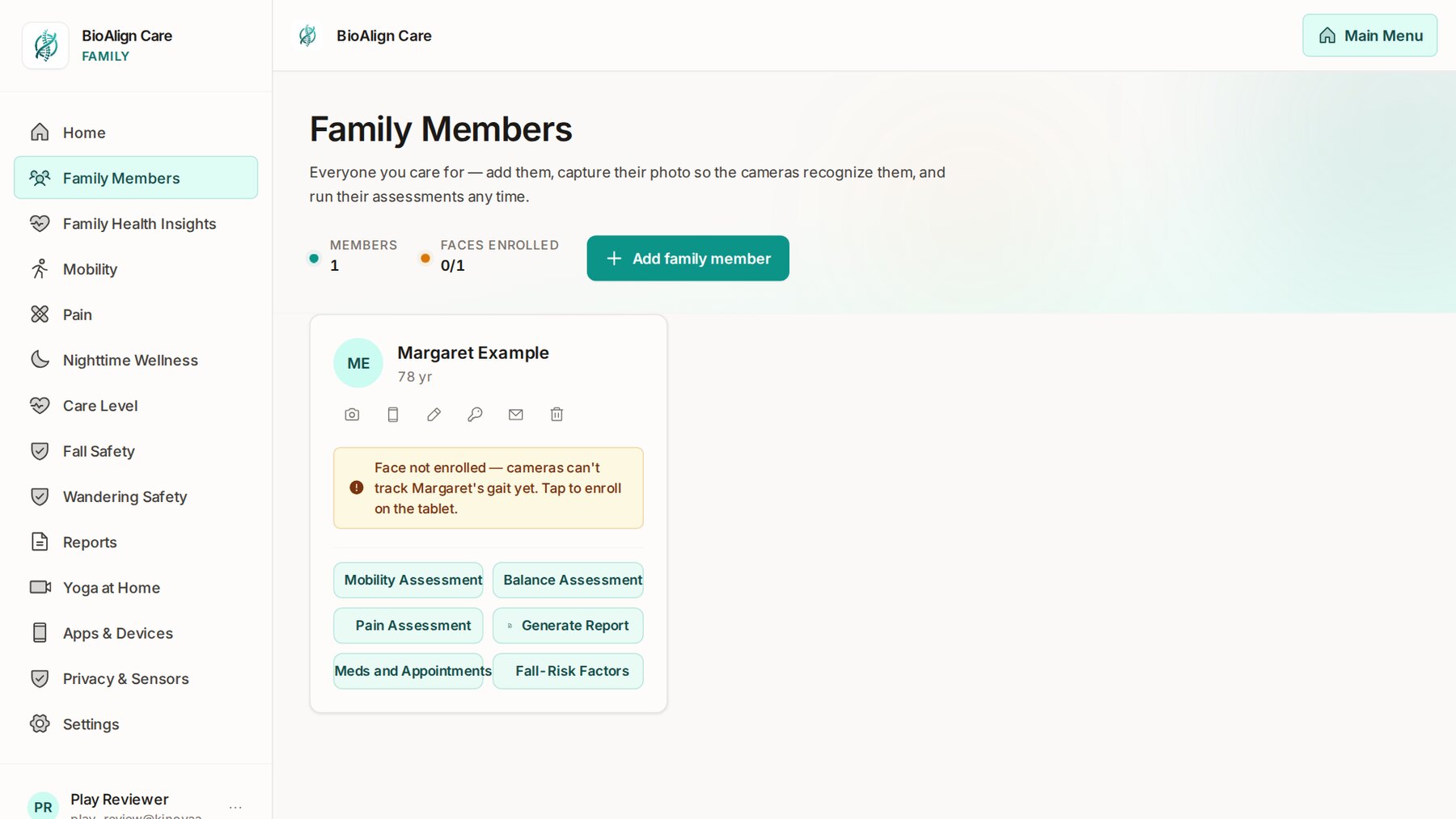Click the Members count stat

tap(353, 255)
